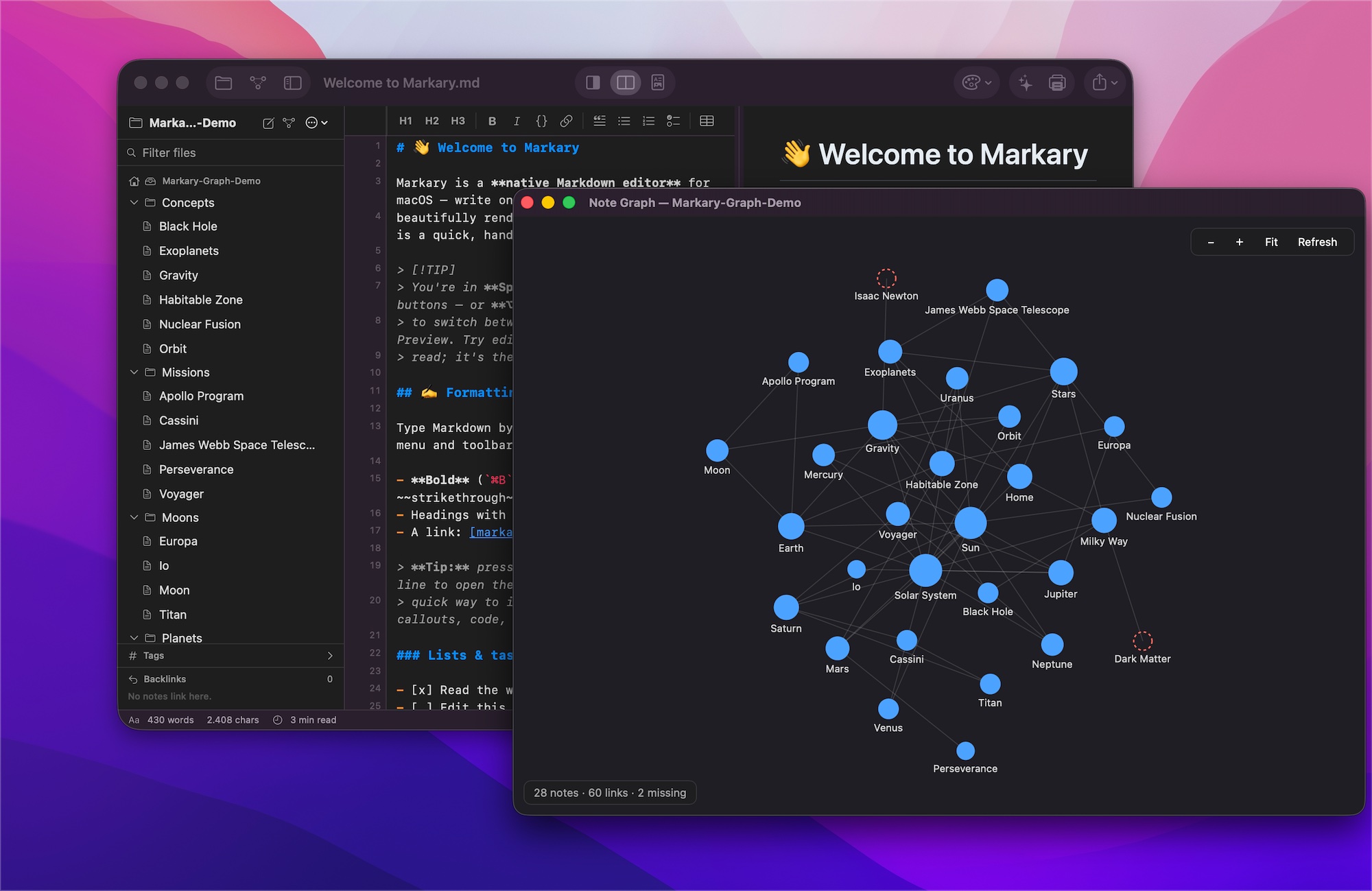Open the Nuclear Fusion note in sidebar
Screen dimensions: 1372x891
coord(200,324)
